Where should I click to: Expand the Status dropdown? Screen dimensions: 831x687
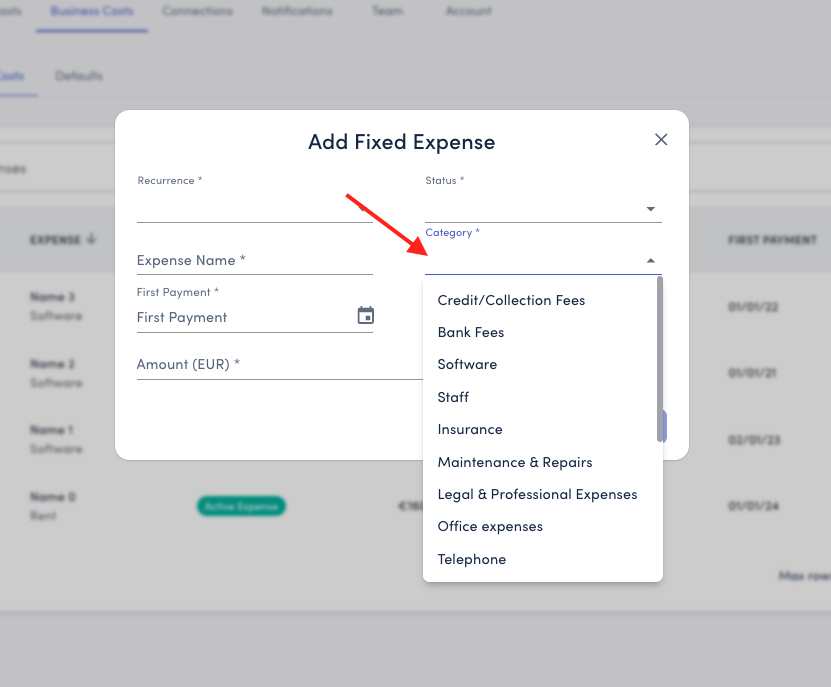pos(650,209)
